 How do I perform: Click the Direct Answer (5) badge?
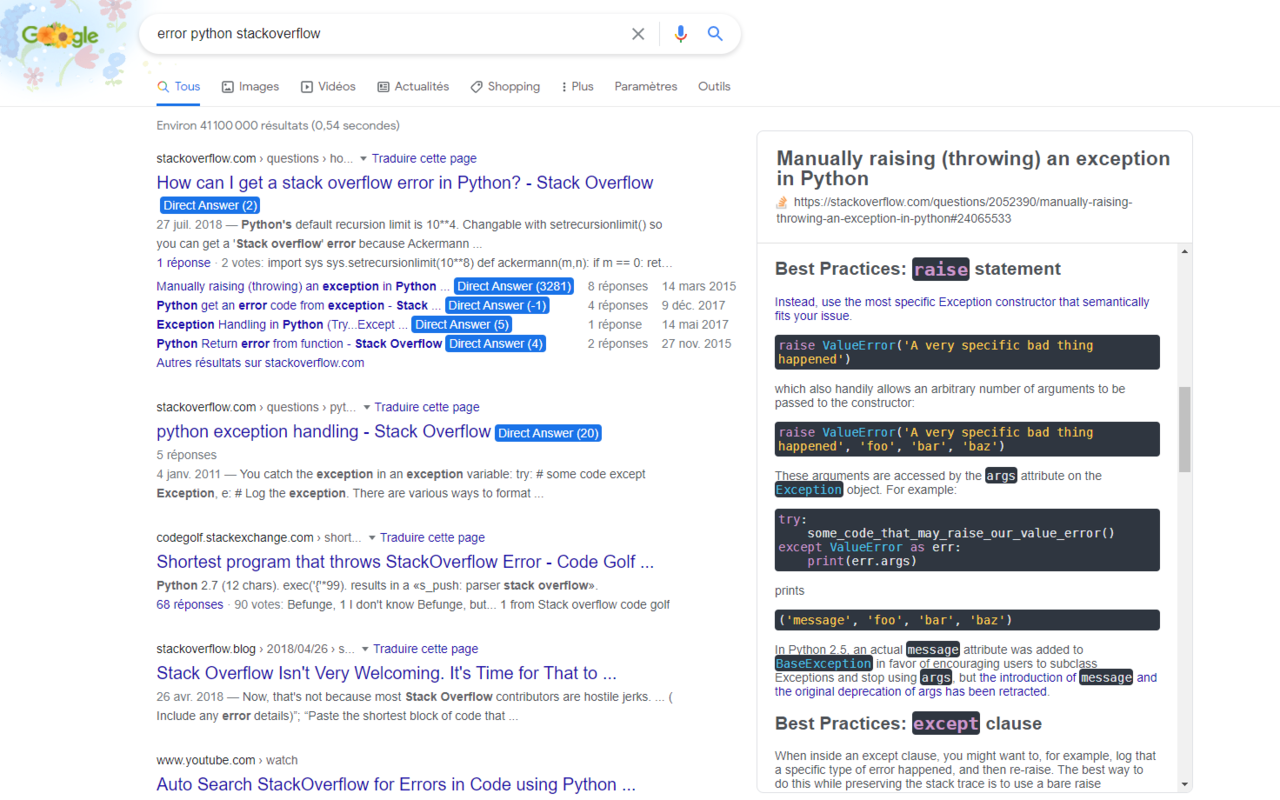pos(463,324)
